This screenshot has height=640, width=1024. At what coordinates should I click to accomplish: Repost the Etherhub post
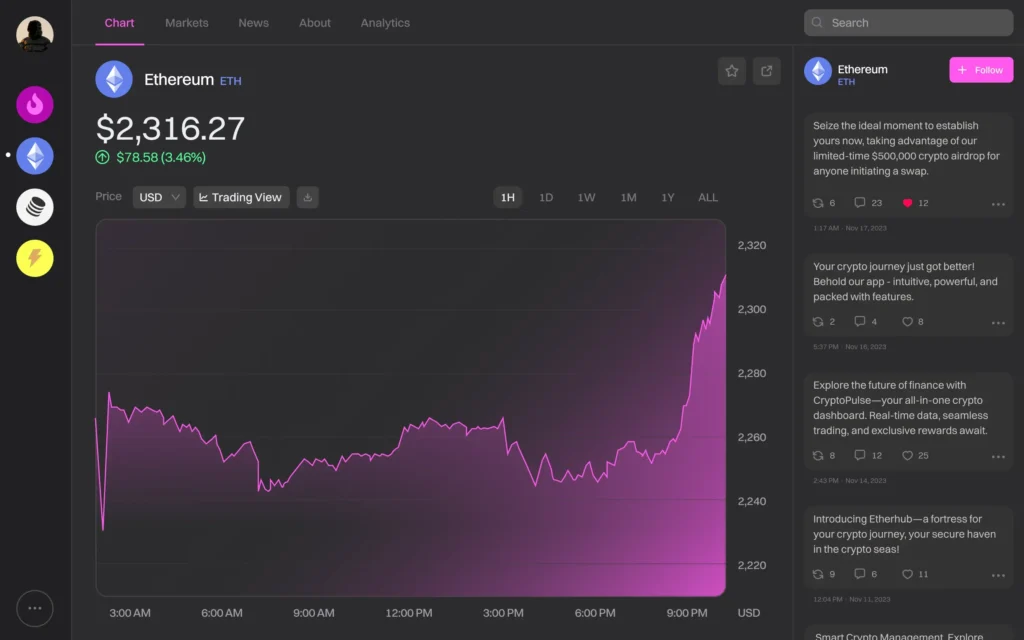pyautogui.click(x=818, y=575)
